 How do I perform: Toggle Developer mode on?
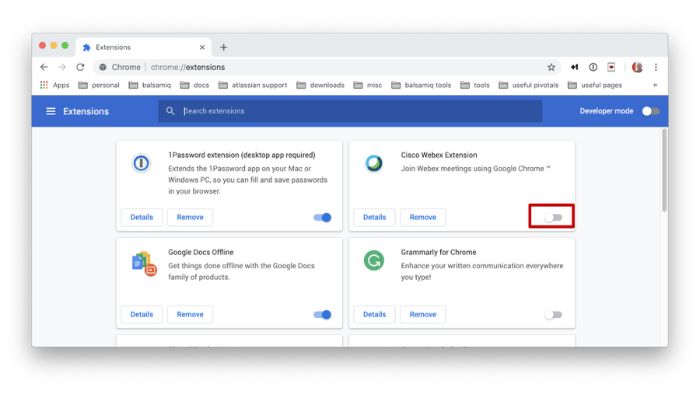650,111
